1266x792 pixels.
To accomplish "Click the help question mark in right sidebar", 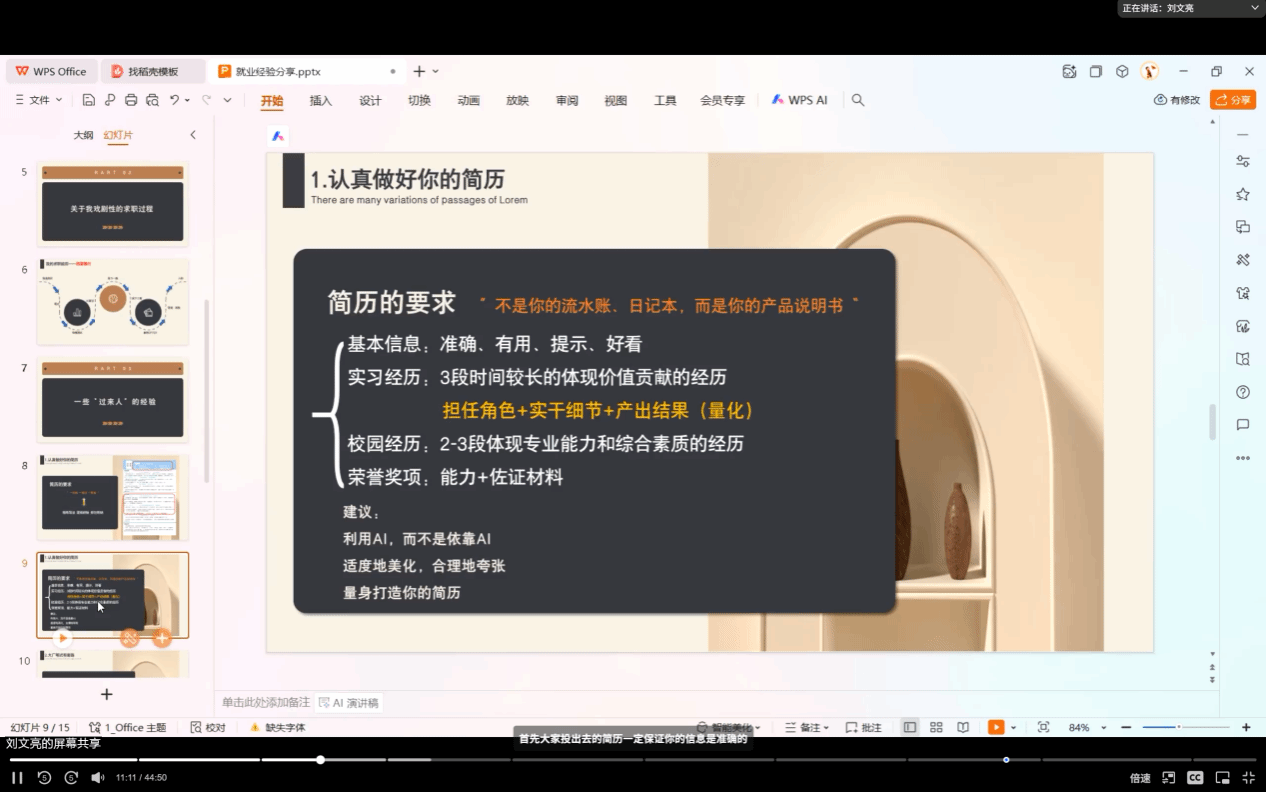I will (1243, 392).
